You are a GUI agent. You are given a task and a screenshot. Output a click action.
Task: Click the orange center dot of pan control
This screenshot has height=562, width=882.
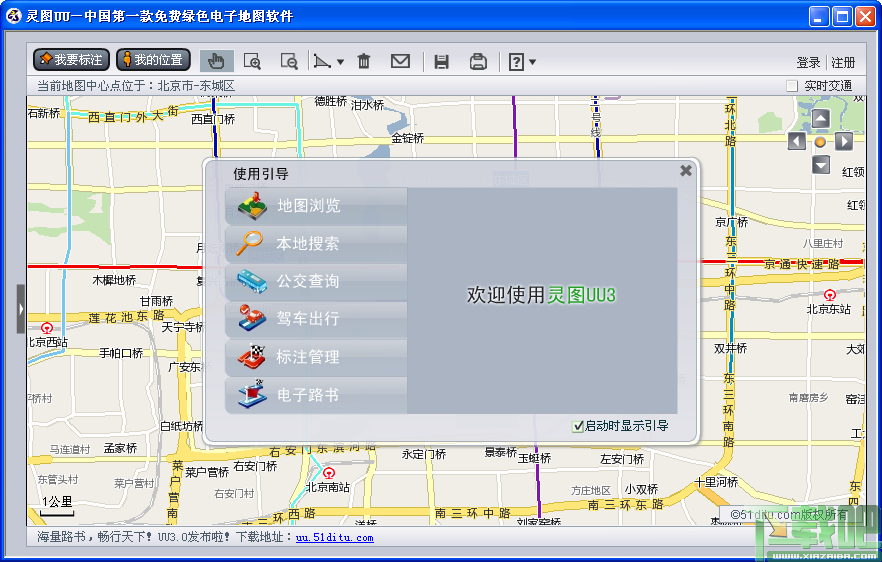821,142
